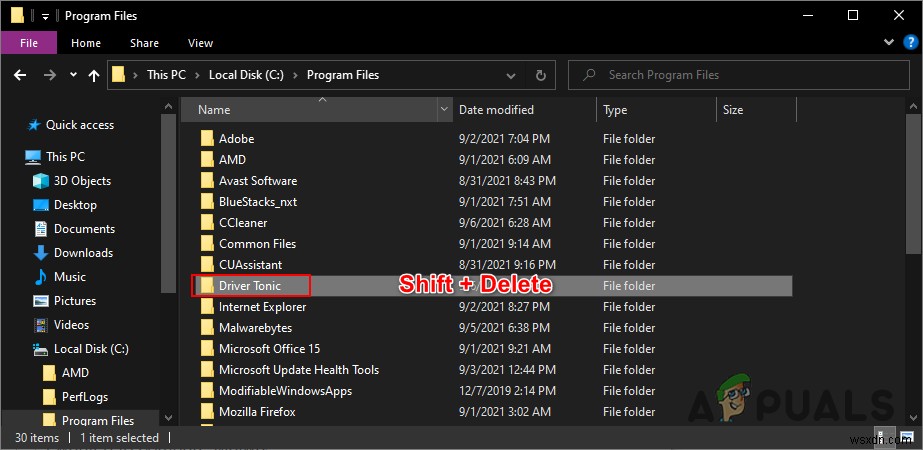Sort by the Name column header
The height and width of the screenshot is (450, 923).
310,110
